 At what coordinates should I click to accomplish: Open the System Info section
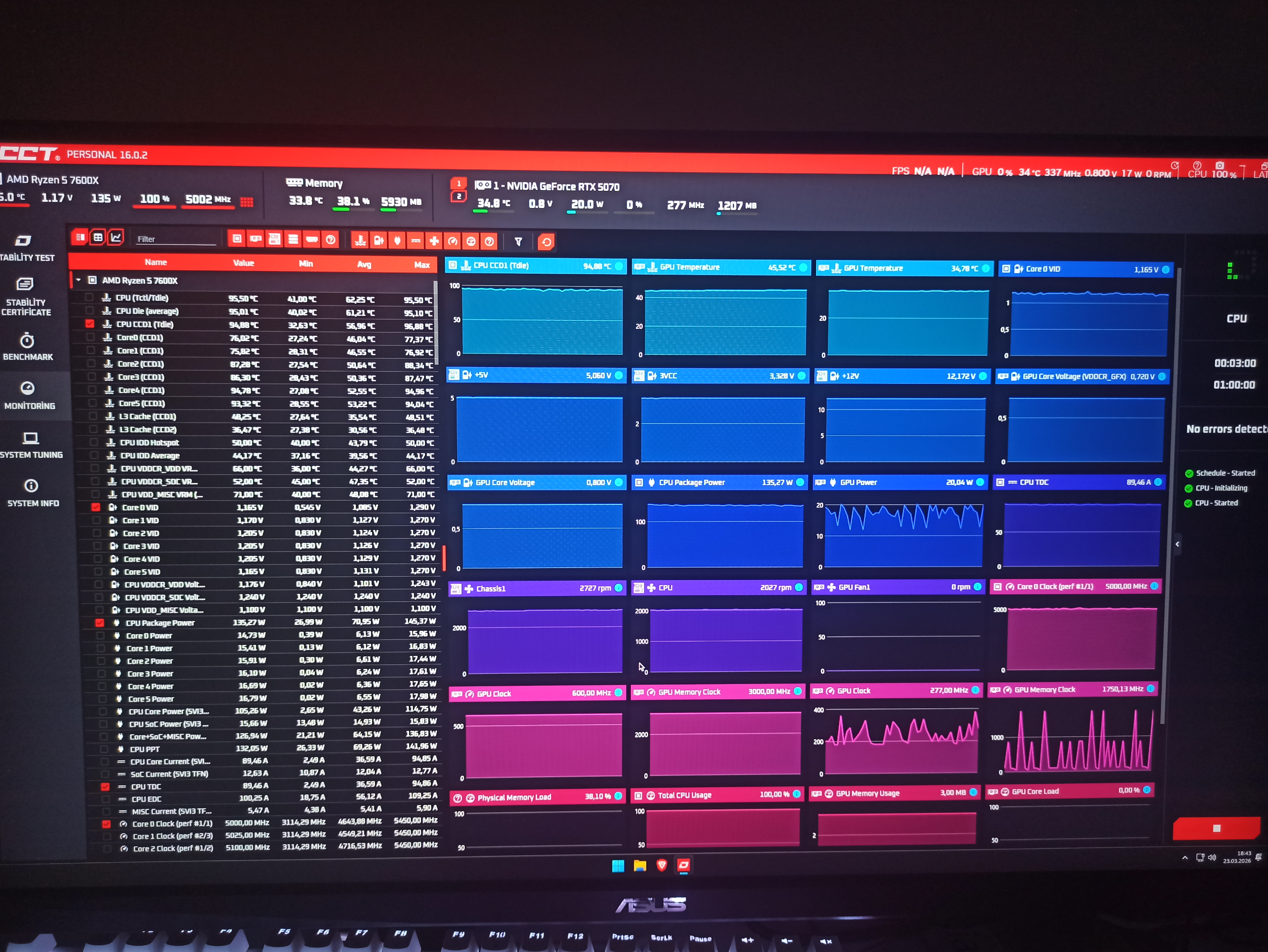(x=32, y=493)
